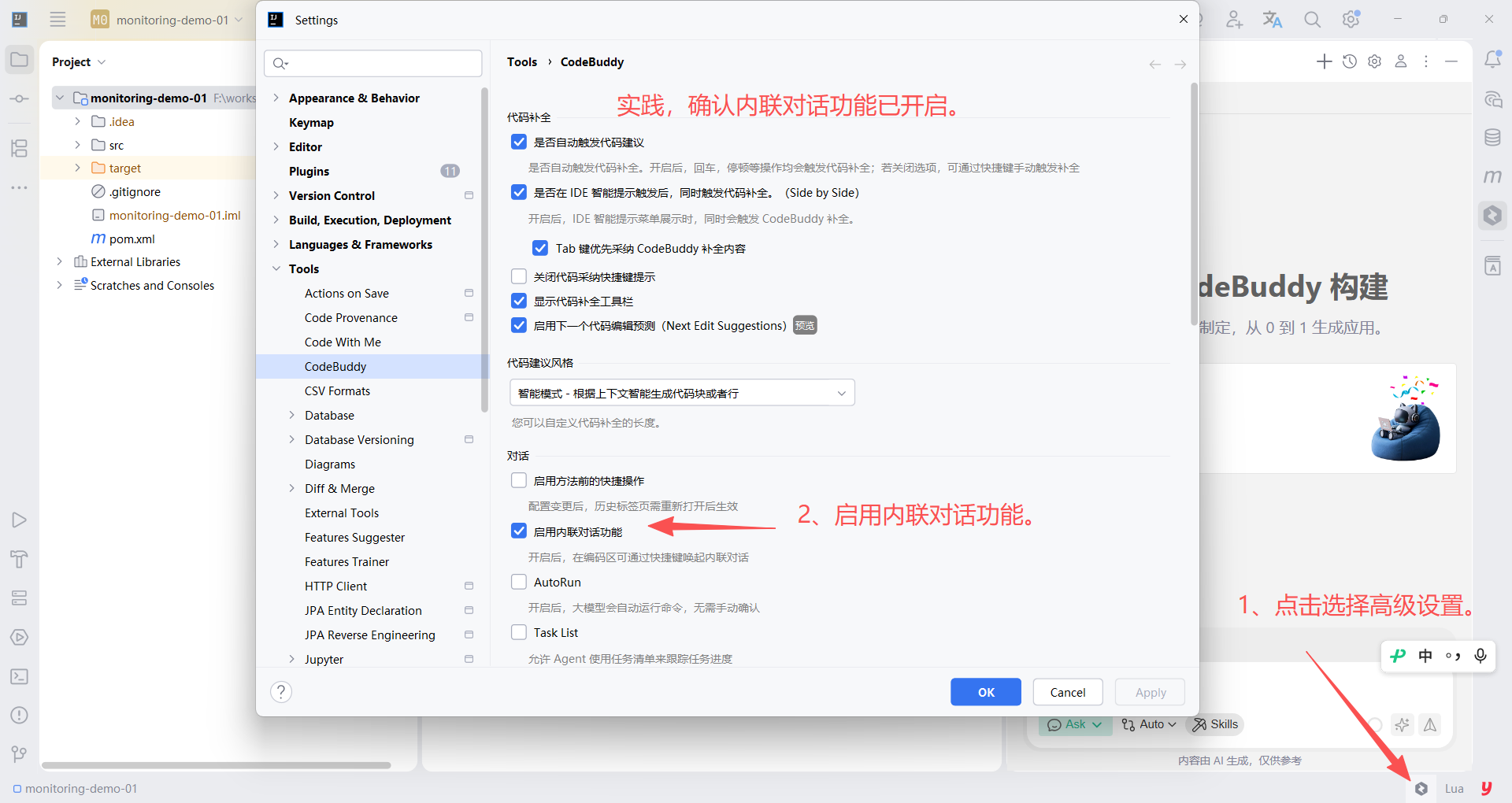Open CodeBuddy chat history clock icon
The image size is (1512, 803).
tap(1350, 61)
